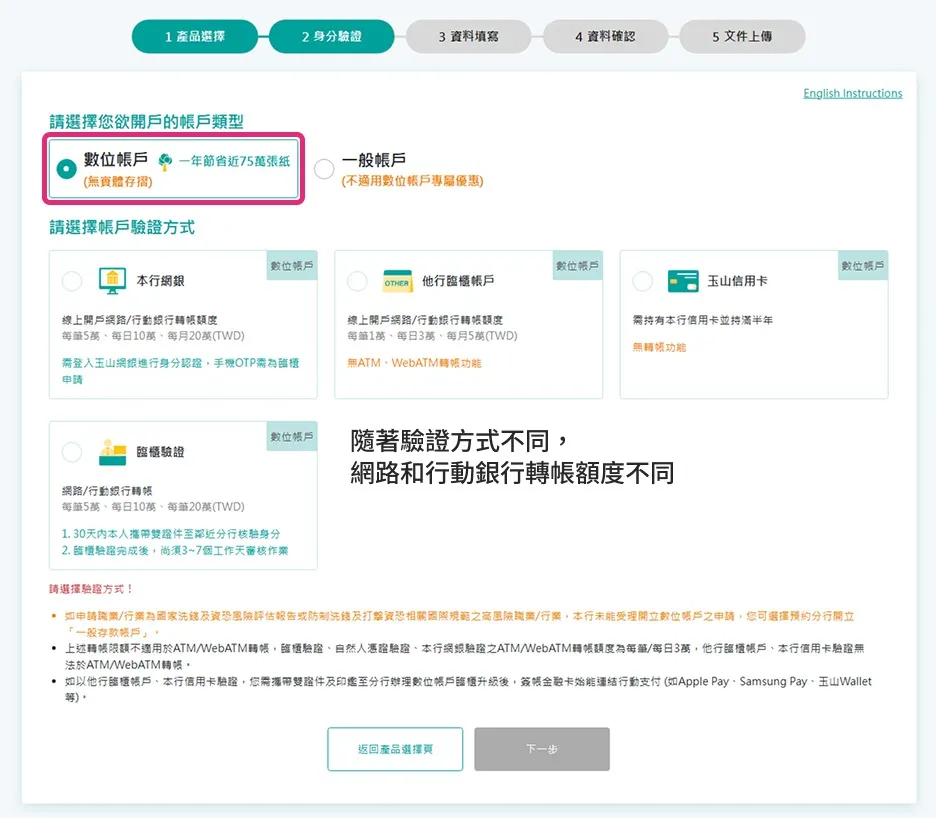Switch to step 1 產品選擇
Image resolution: width=936 pixels, height=818 pixels.
click(195, 36)
